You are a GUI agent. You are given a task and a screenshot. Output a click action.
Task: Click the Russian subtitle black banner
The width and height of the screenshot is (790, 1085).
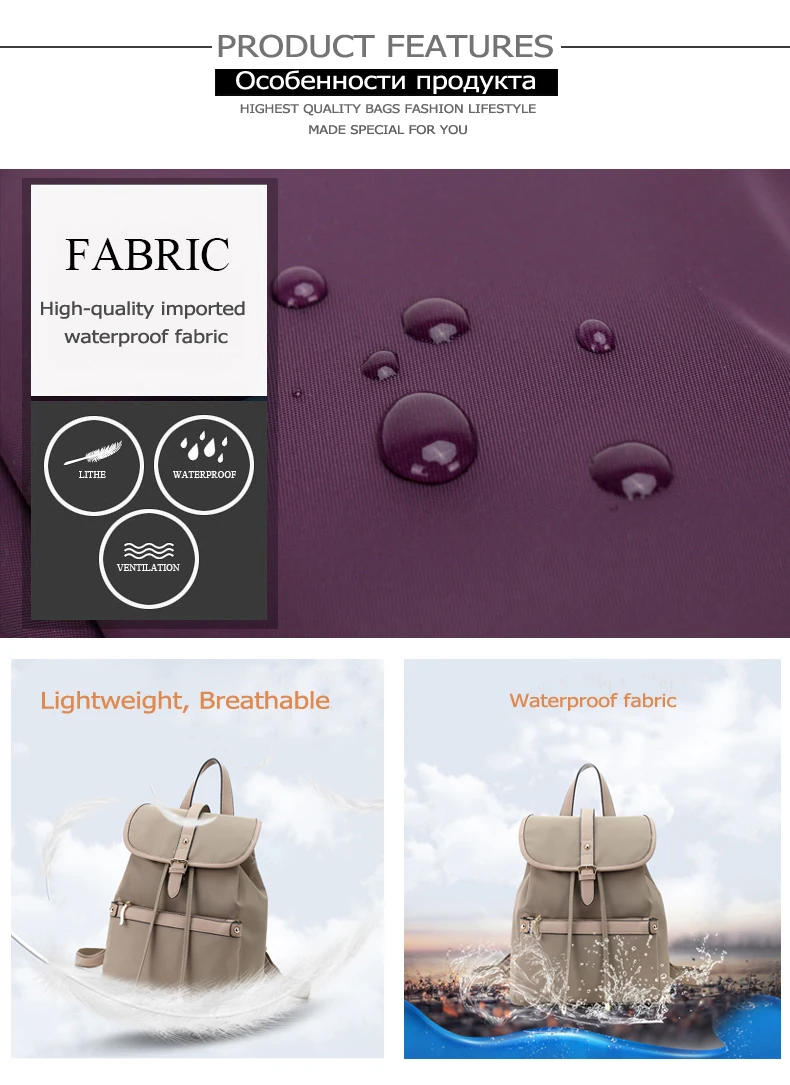pyautogui.click(x=386, y=82)
